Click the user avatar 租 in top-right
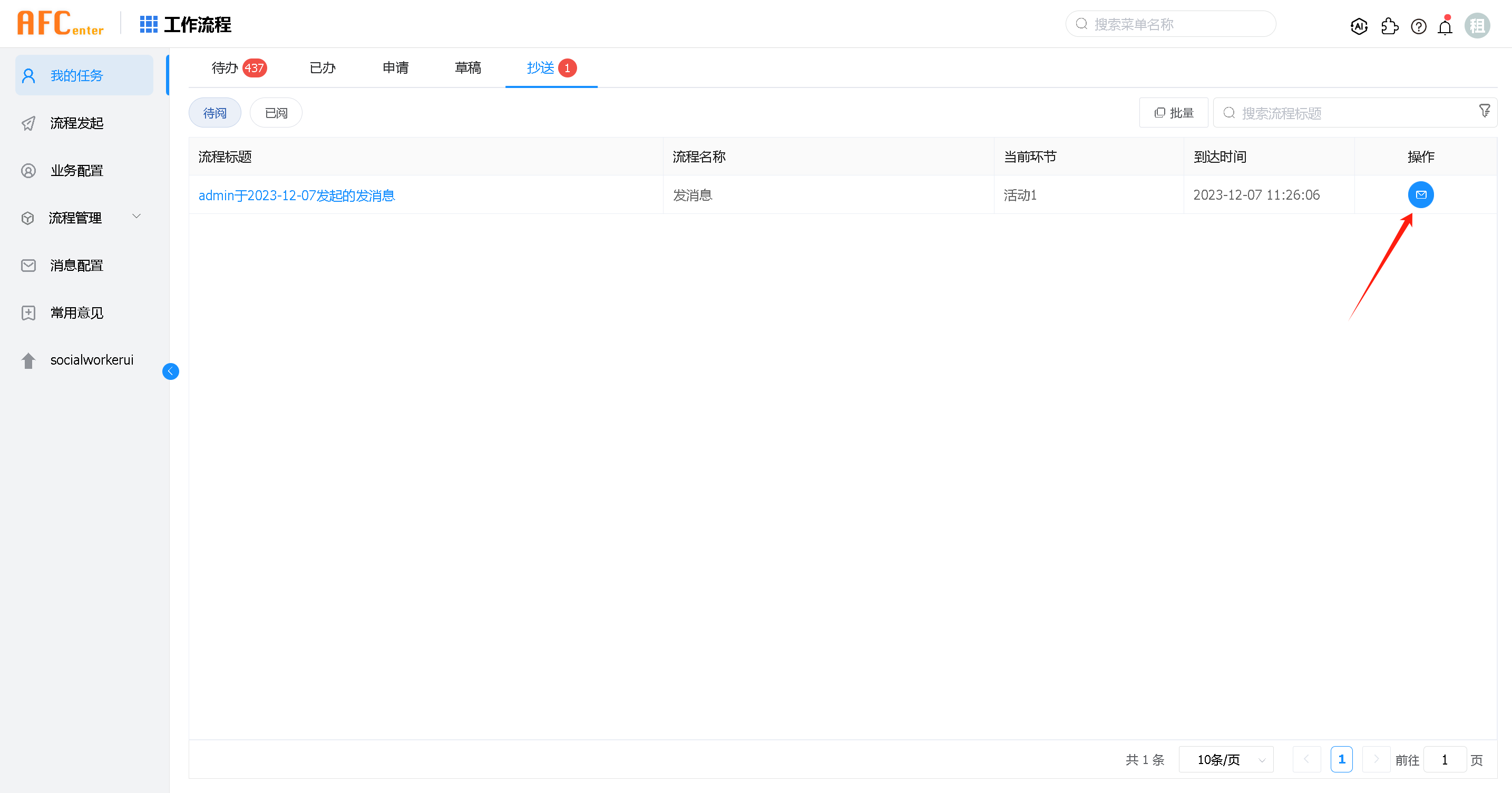1512x793 pixels. (1478, 26)
